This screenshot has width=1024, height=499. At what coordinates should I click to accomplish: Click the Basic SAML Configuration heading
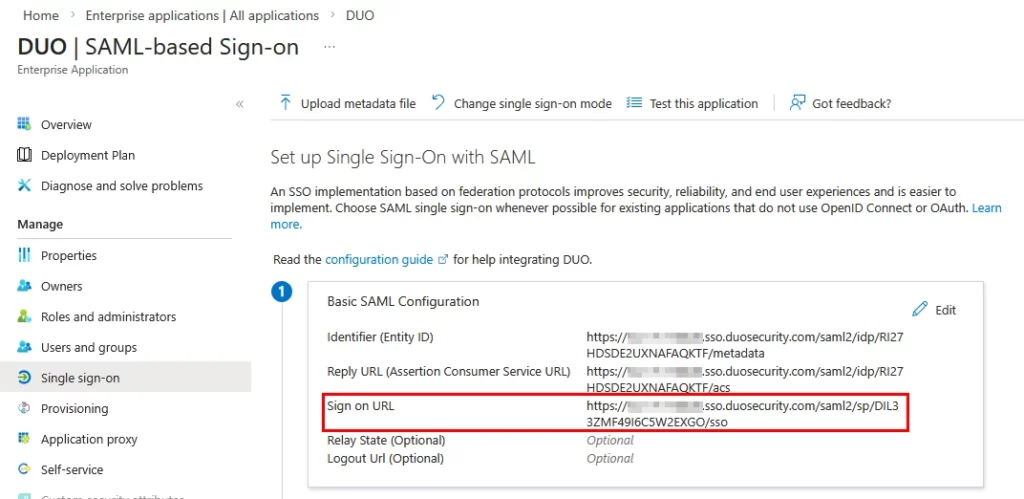pyautogui.click(x=403, y=301)
